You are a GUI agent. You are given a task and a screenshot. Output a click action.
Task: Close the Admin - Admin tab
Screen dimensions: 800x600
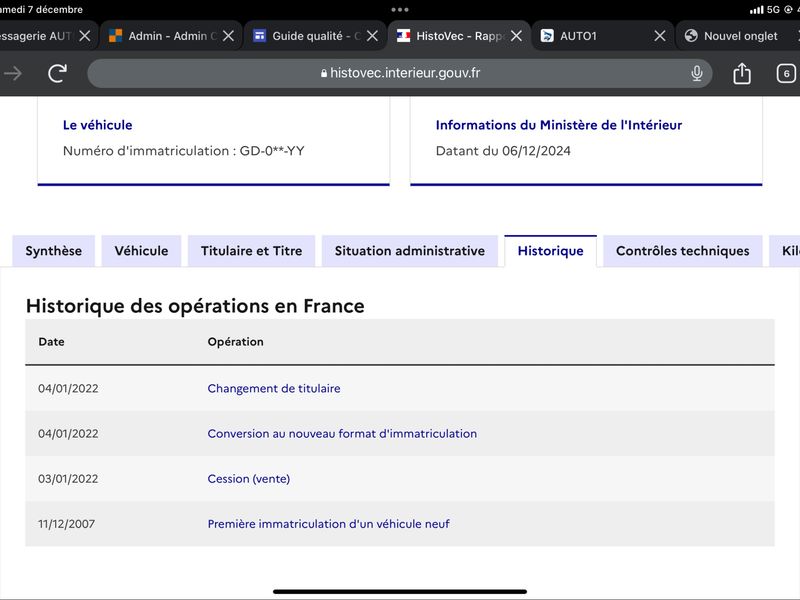(x=229, y=36)
